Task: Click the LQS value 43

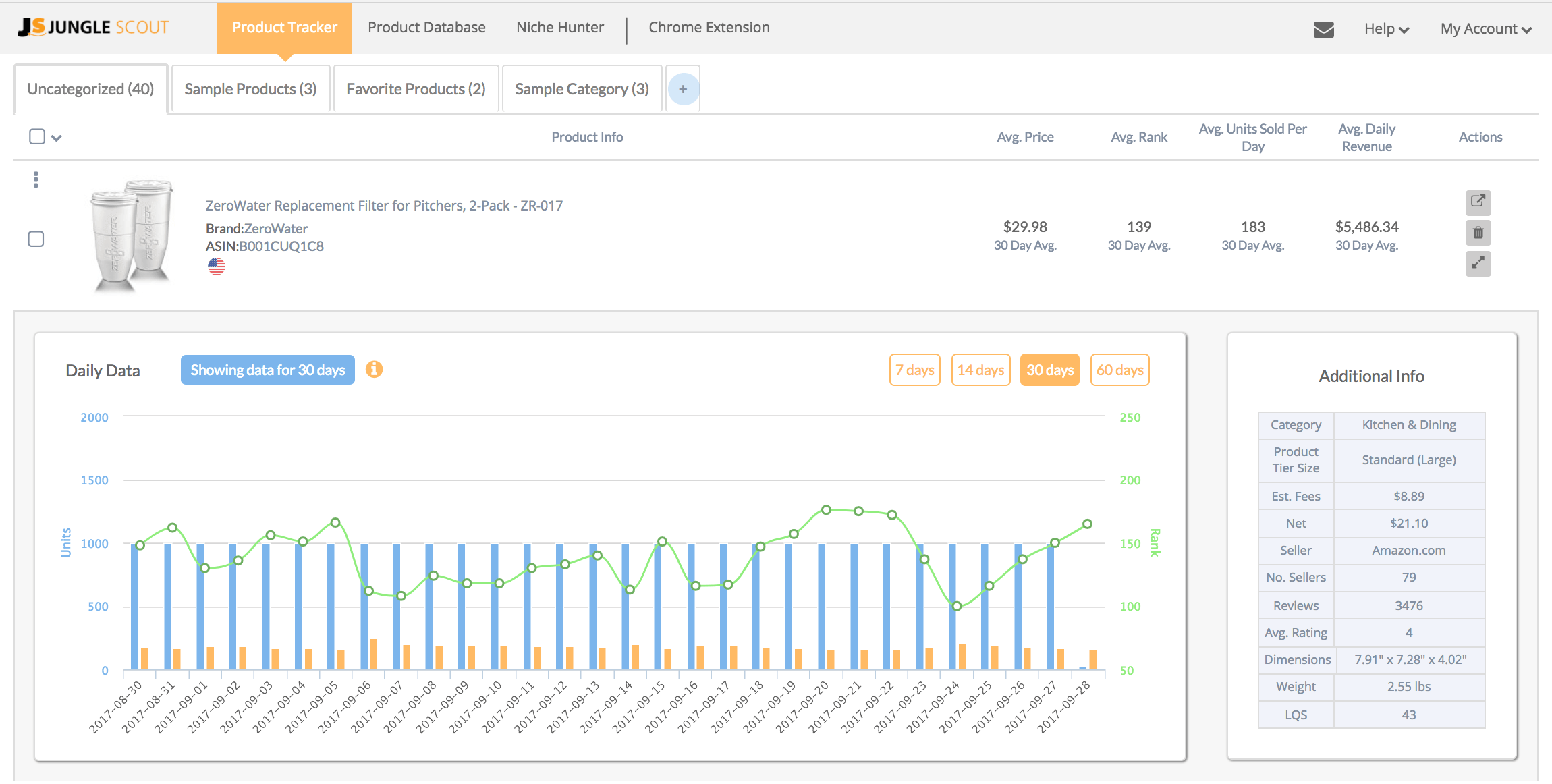Action: pos(1409,715)
